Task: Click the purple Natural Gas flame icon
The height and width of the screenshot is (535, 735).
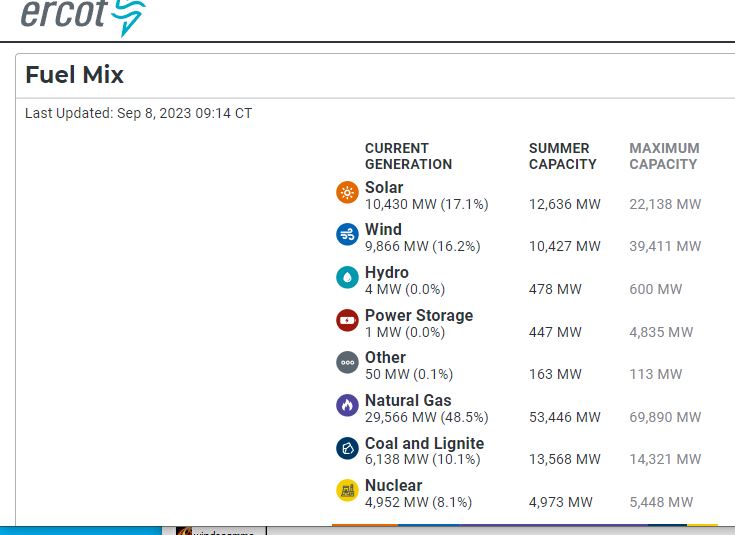Action: pyautogui.click(x=347, y=405)
